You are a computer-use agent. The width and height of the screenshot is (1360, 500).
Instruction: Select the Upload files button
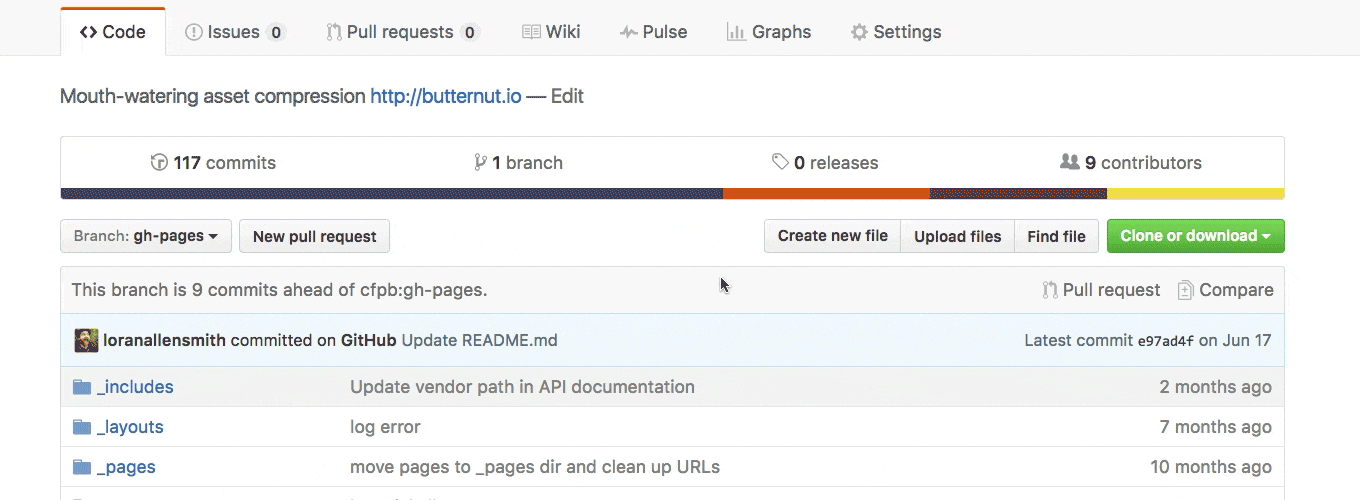[x=957, y=236]
